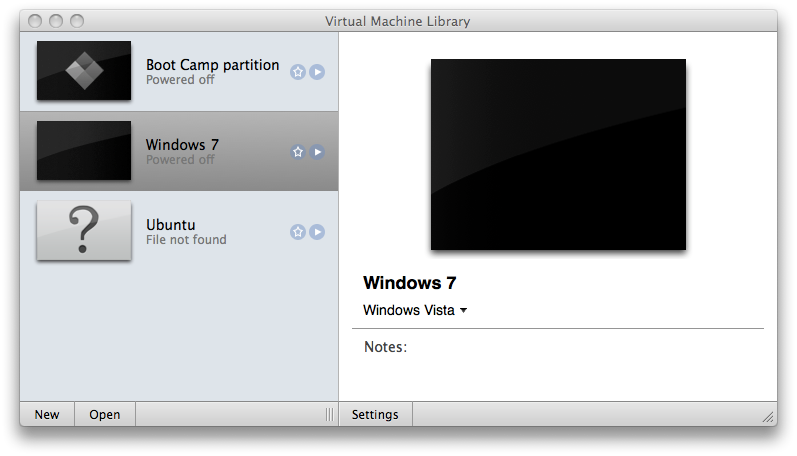Star the Windows 7 virtual machine
Screen dimensions: 797x456
pos(298,152)
